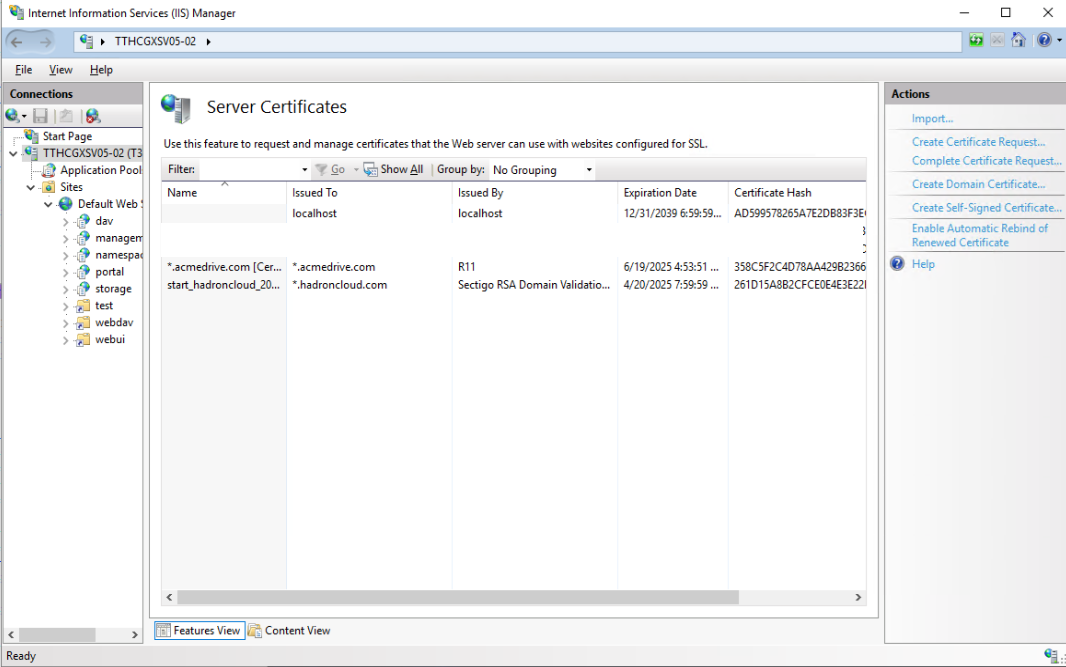Expand the namespace node
1066x667 pixels.
click(65, 256)
